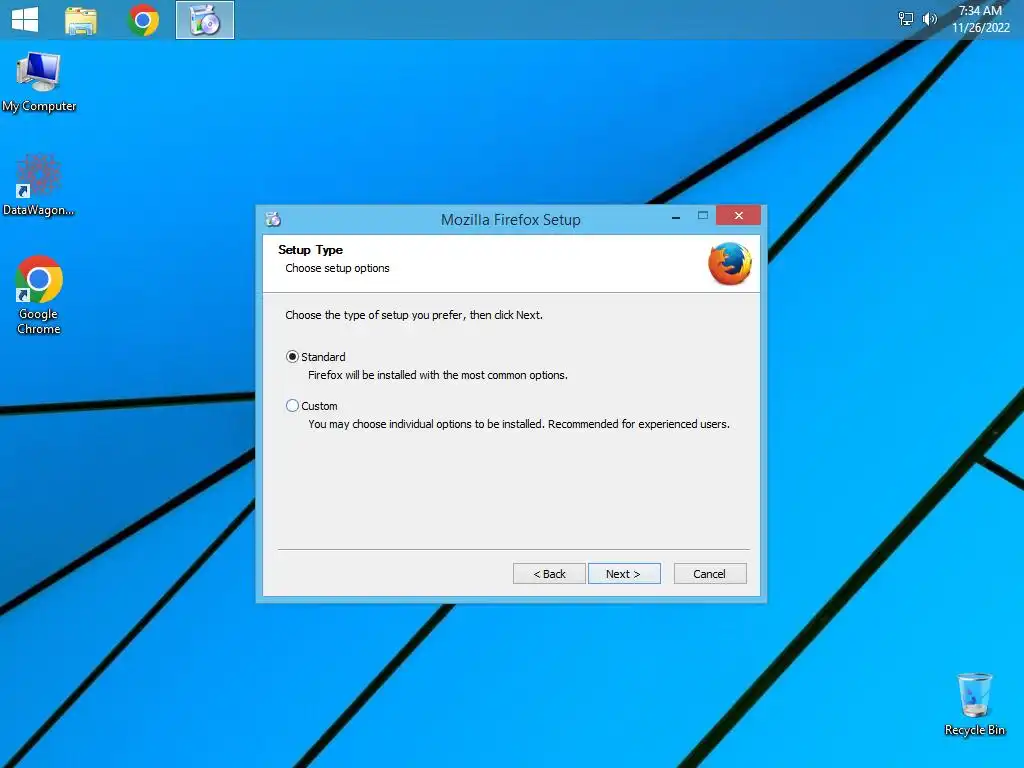
Task: Select the My Computer desktop icon
Action: 39,82
